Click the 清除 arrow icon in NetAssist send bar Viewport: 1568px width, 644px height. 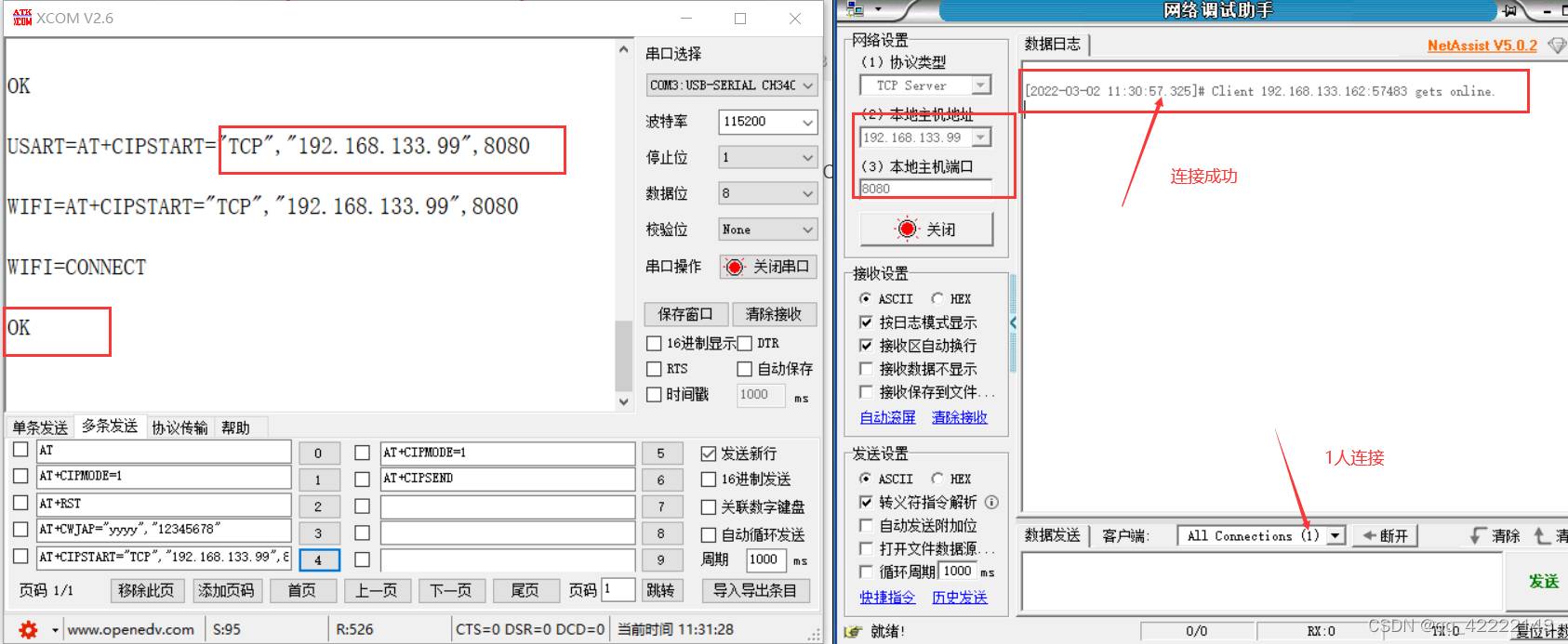[1479, 536]
